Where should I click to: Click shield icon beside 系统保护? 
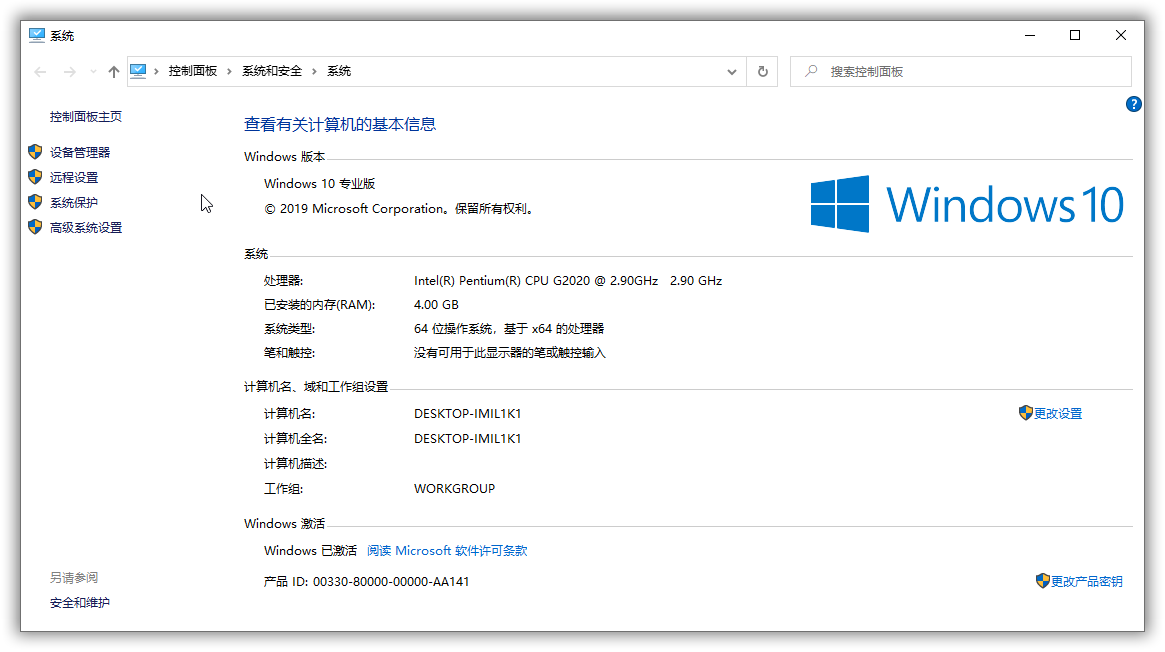click(35, 202)
